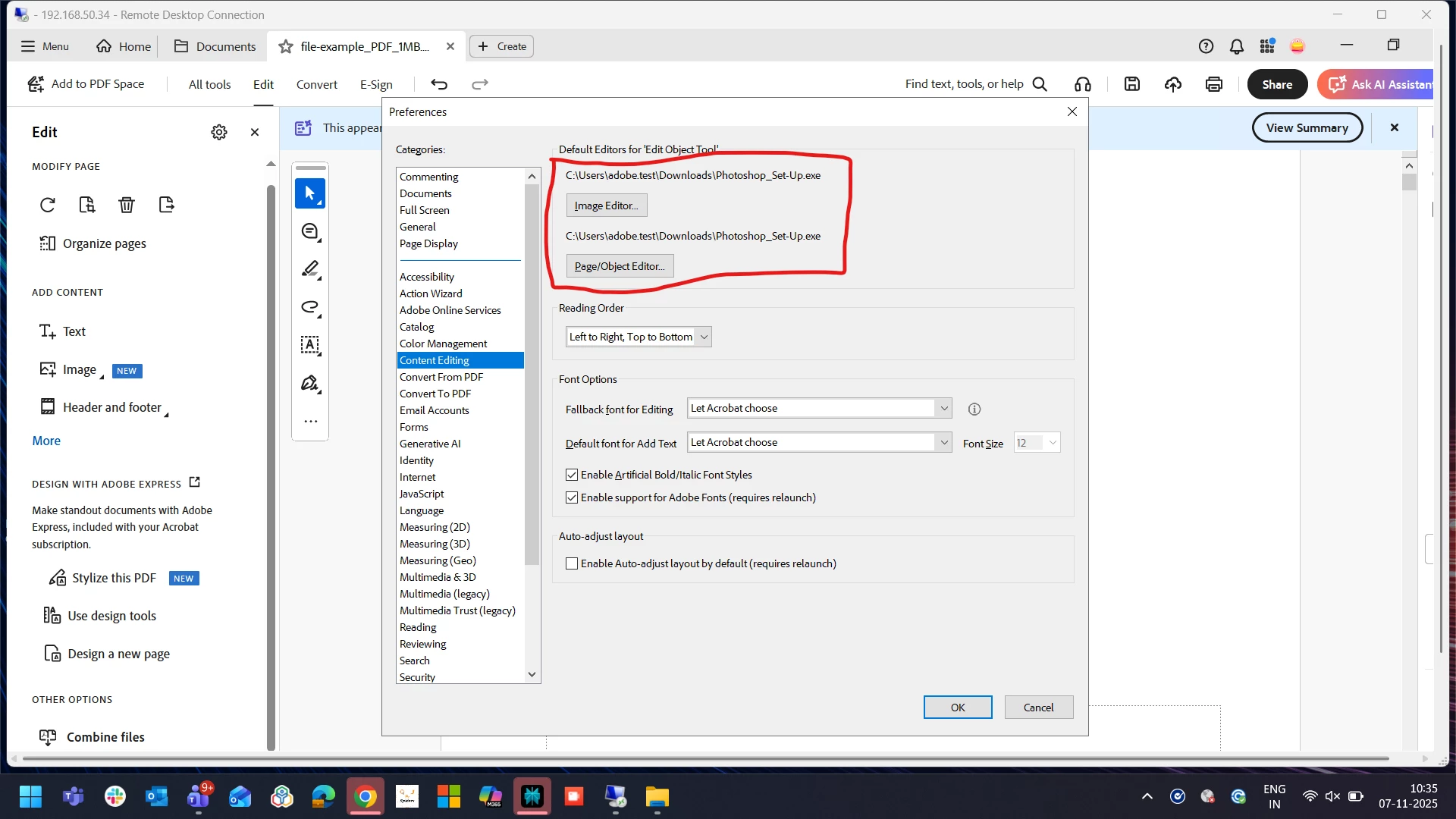
Task: Click the print icon in top toolbar
Action: pos(1213,84)
